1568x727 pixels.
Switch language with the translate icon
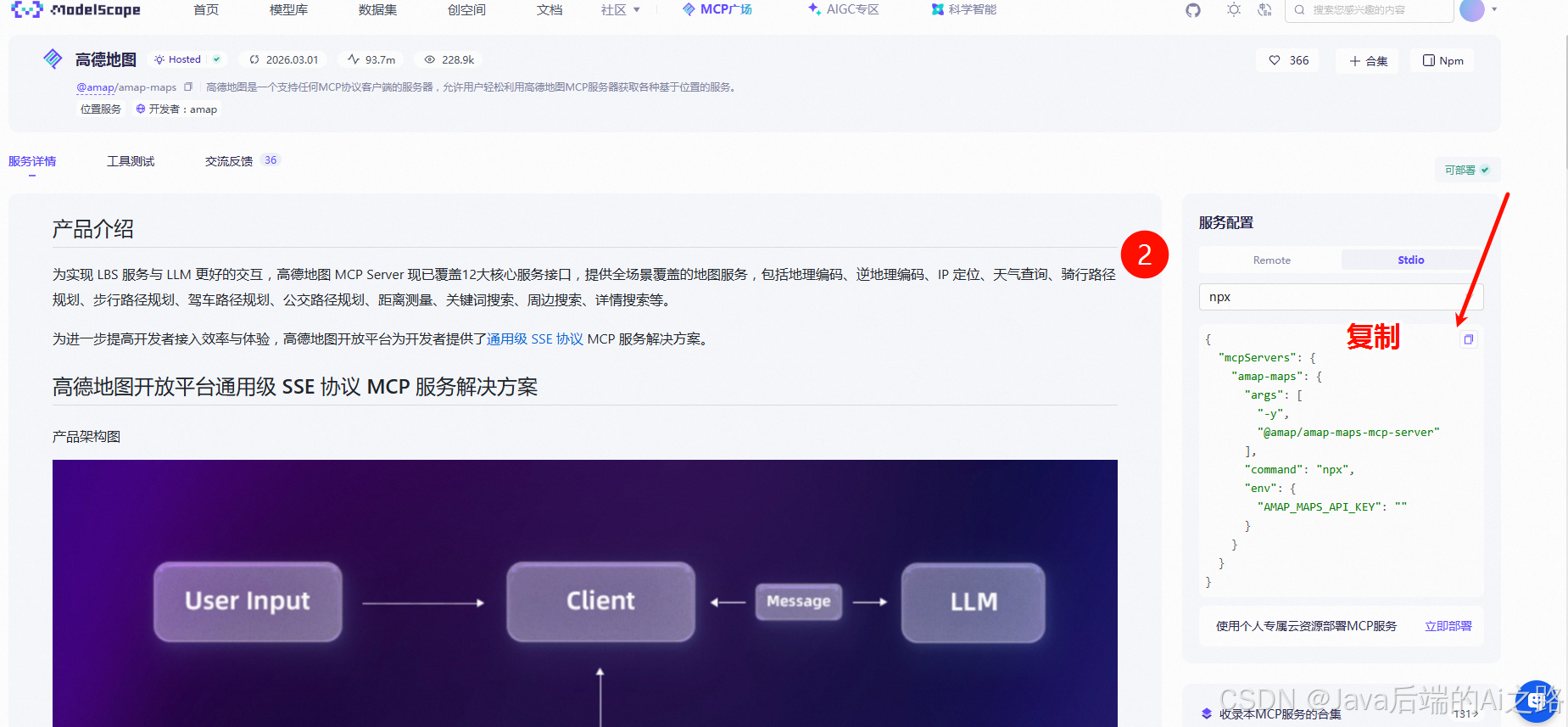point(1265,10)
